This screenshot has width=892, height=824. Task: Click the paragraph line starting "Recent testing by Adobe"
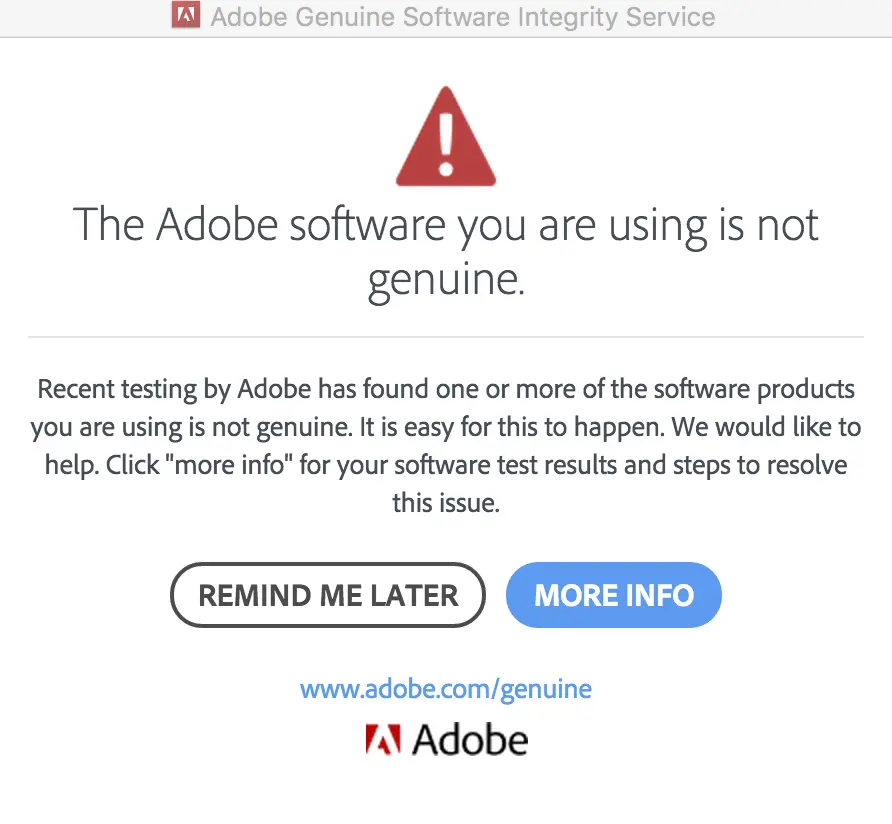click(446, 389)
